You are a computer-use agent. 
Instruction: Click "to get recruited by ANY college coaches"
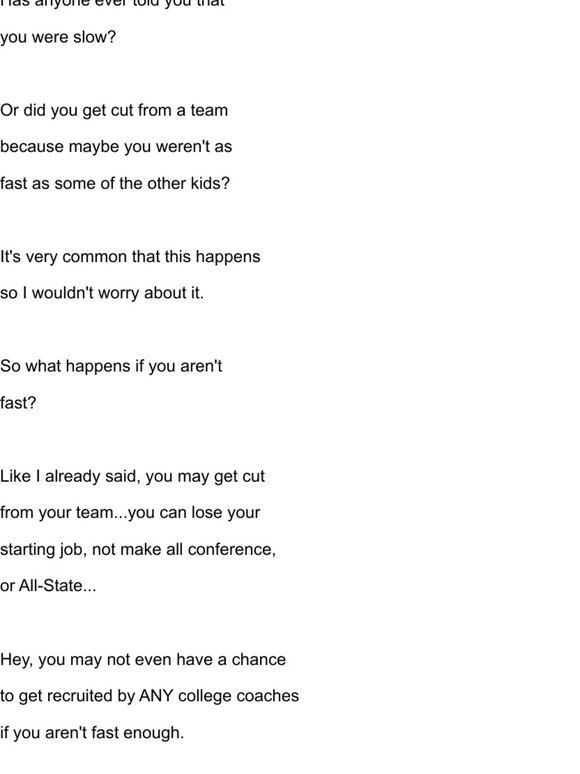150,697
